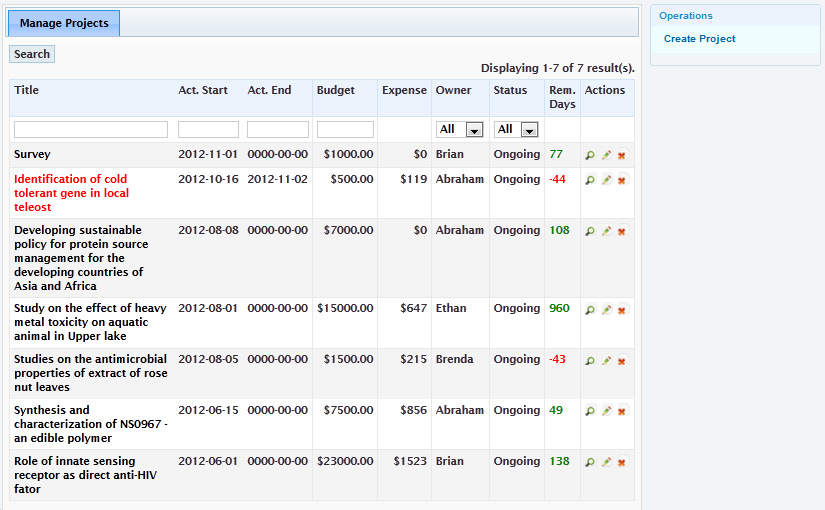Sort projects by Budget column header
Viewport: 825px width, 510px height.
pos(335,90)
